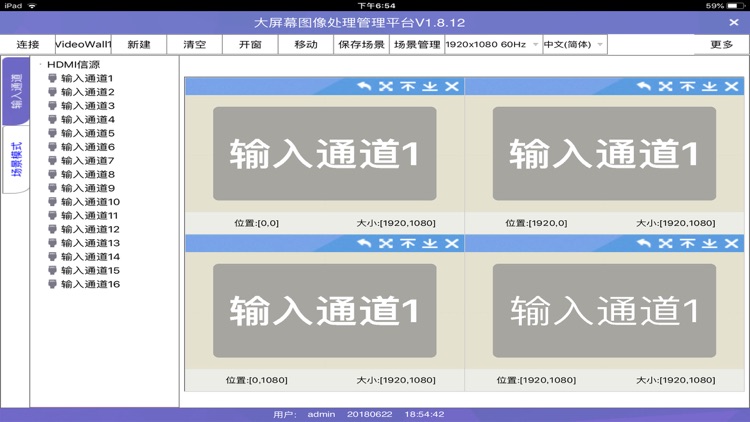Viewport: 750px width, 422px height.
Task: Collapse the HDMI信源 tree node
Action: [41, 64]
